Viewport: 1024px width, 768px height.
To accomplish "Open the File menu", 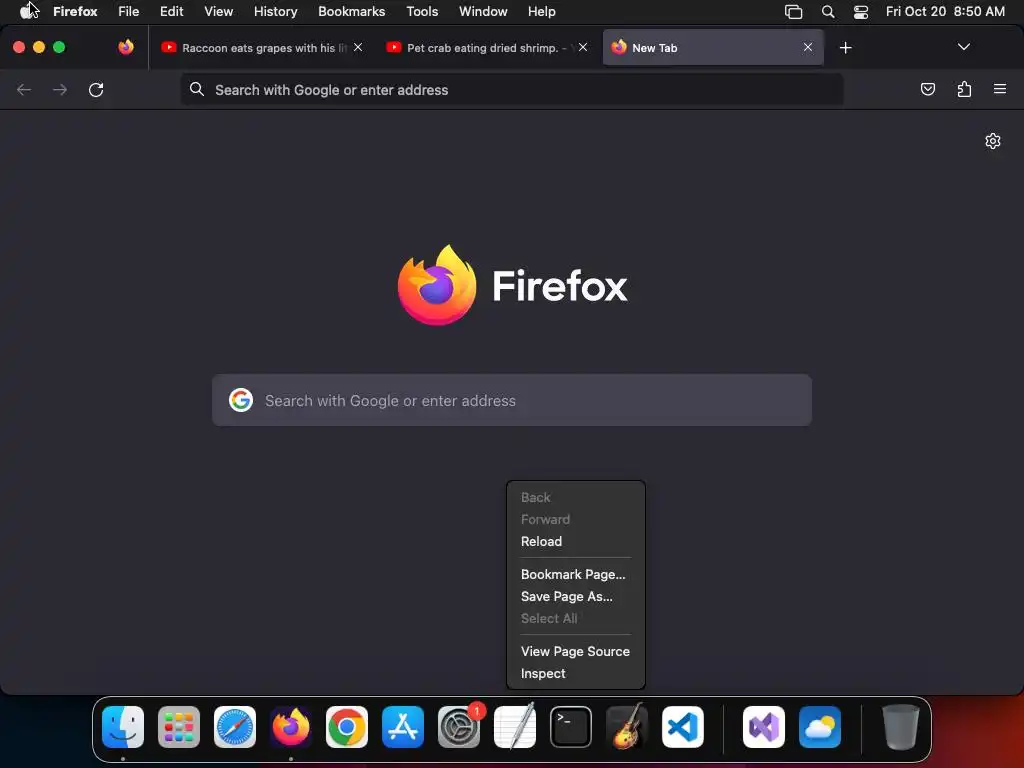I will pyautogui.click(x=129, y=11).
